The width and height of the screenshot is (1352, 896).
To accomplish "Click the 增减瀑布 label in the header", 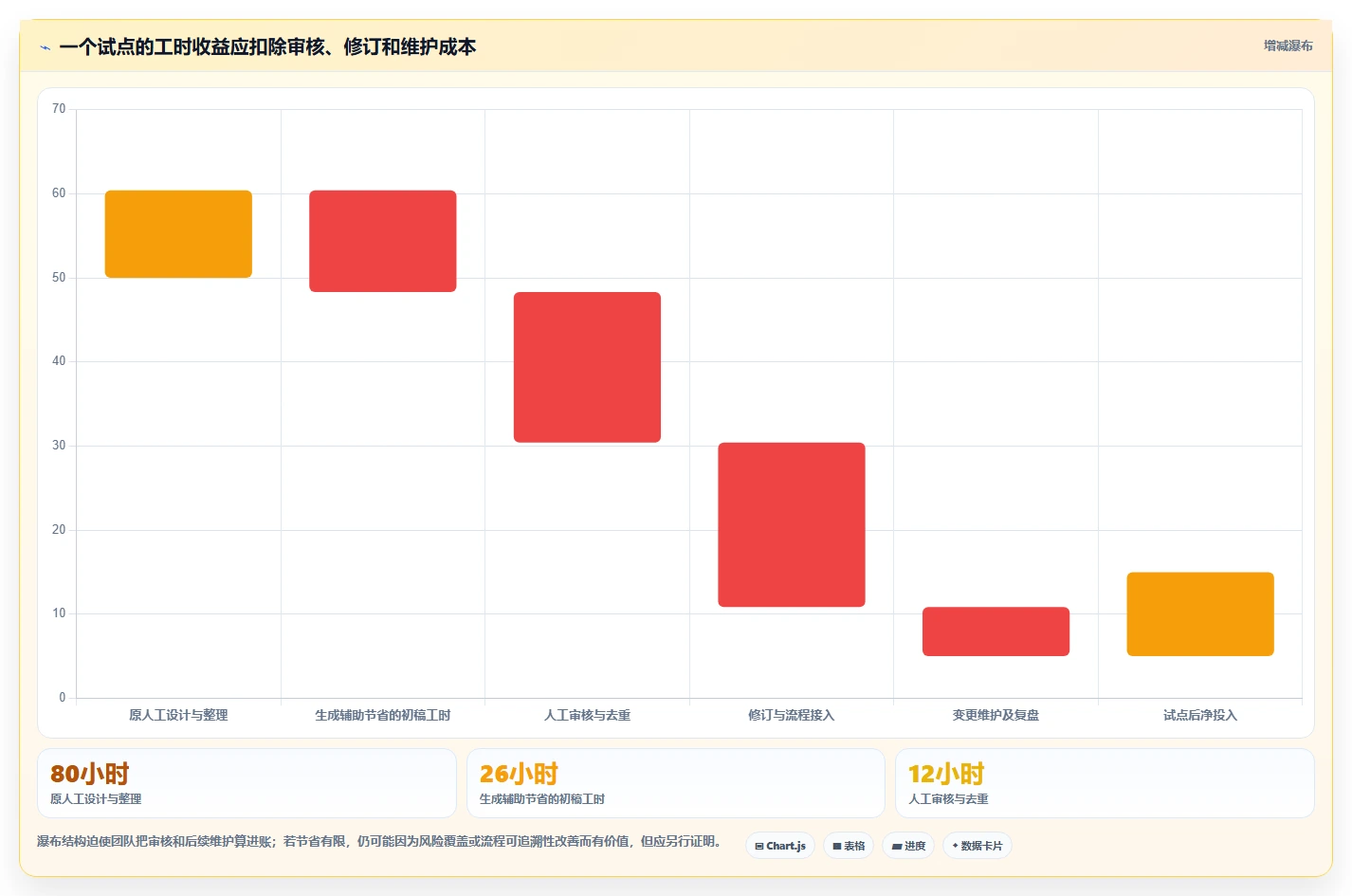I will 1288,46.
